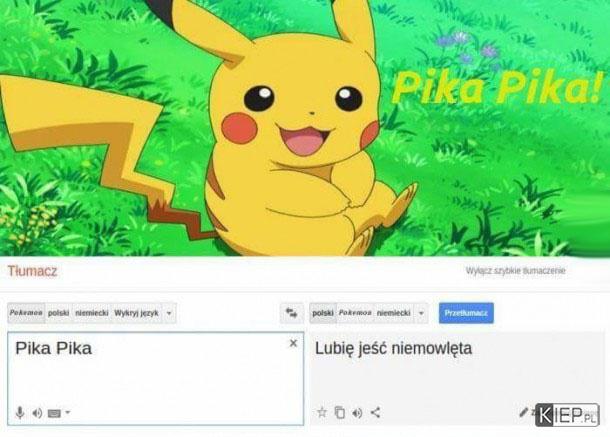The image size is (610, 437).
Task: Suggest an edit with pencil icon
Action: click(524, 412)
